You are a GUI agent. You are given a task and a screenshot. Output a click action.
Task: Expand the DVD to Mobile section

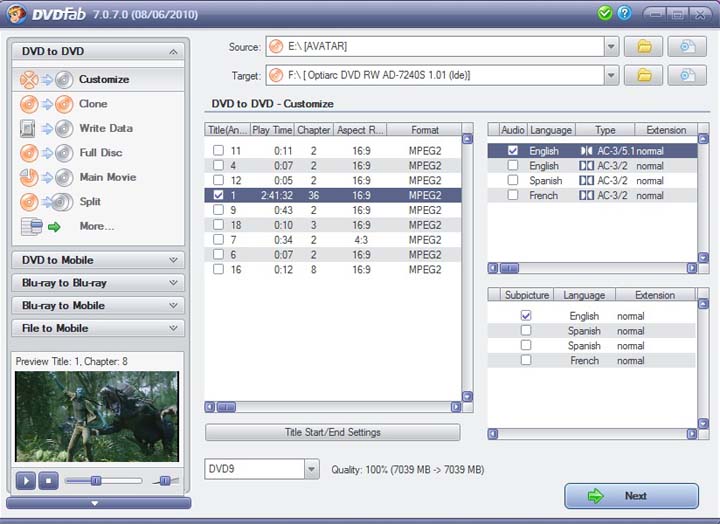[x=98, y=260]
